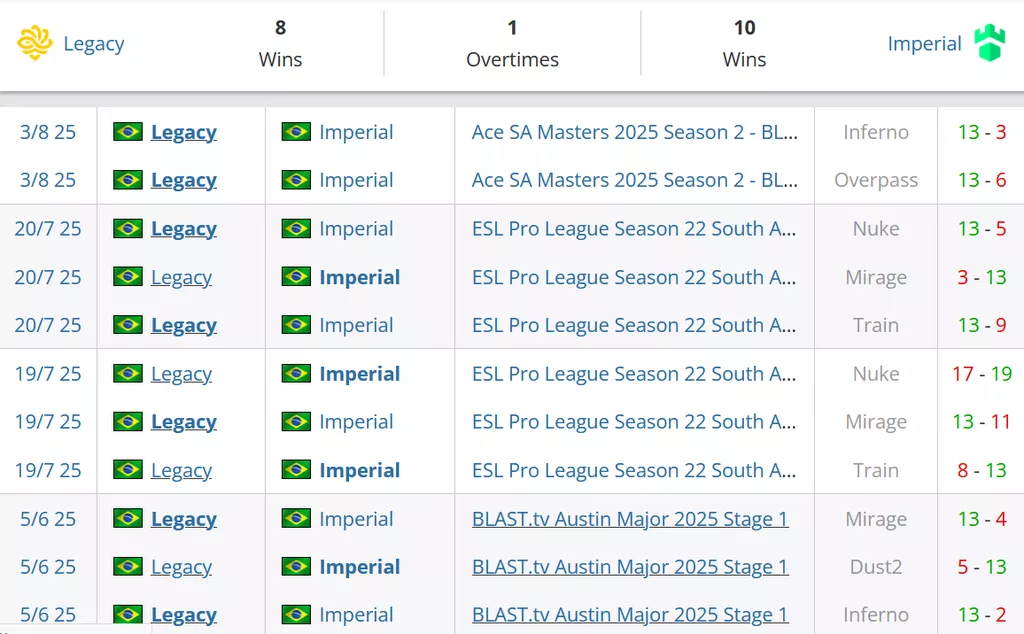Open BLAST.tv Austin Major link in Dust2 row
This screenshot has width=1024, height=634.
[630, 566]
